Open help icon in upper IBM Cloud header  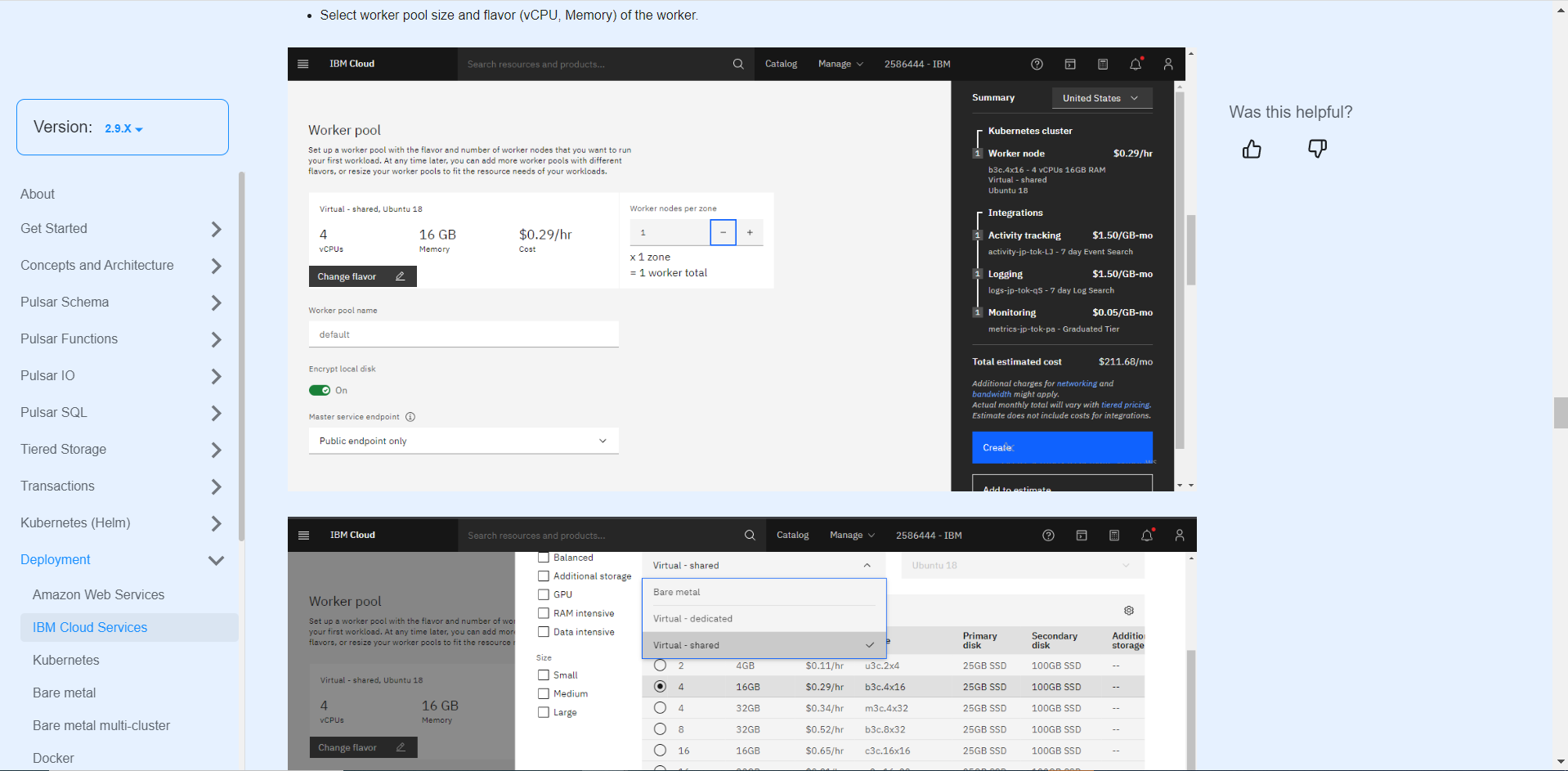1037,64
